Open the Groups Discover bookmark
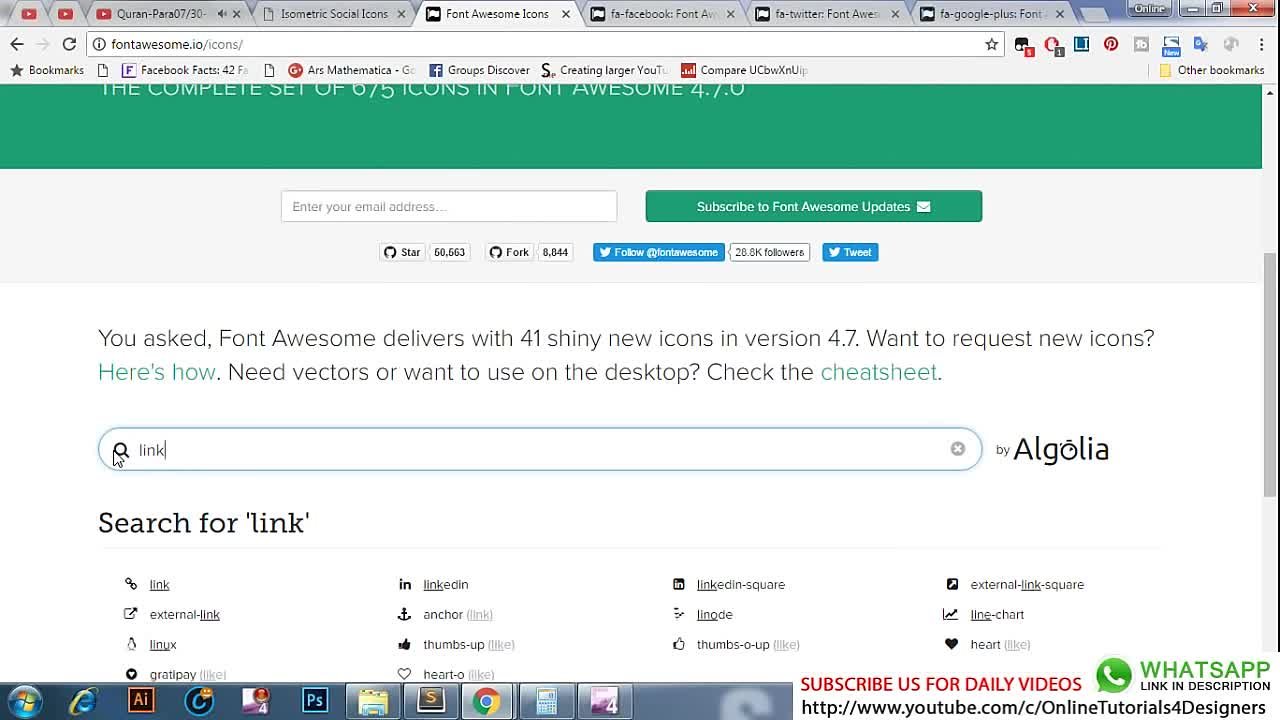 (479, 70)
